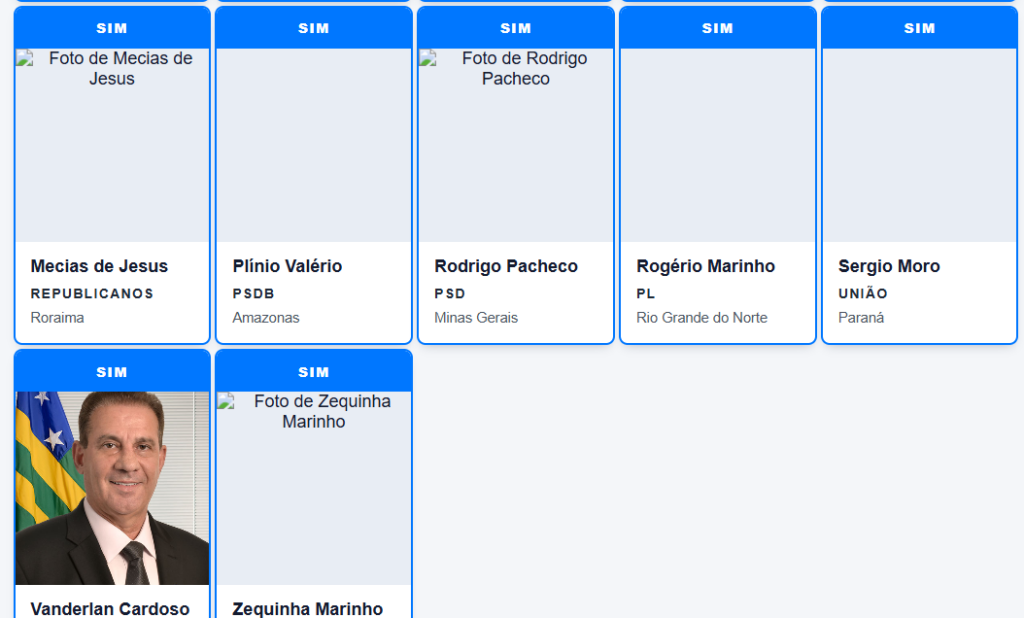Select the SIM badge above Sergio Moro
1024x618 pixels.
pyautogui.click(x=919, y=28)
